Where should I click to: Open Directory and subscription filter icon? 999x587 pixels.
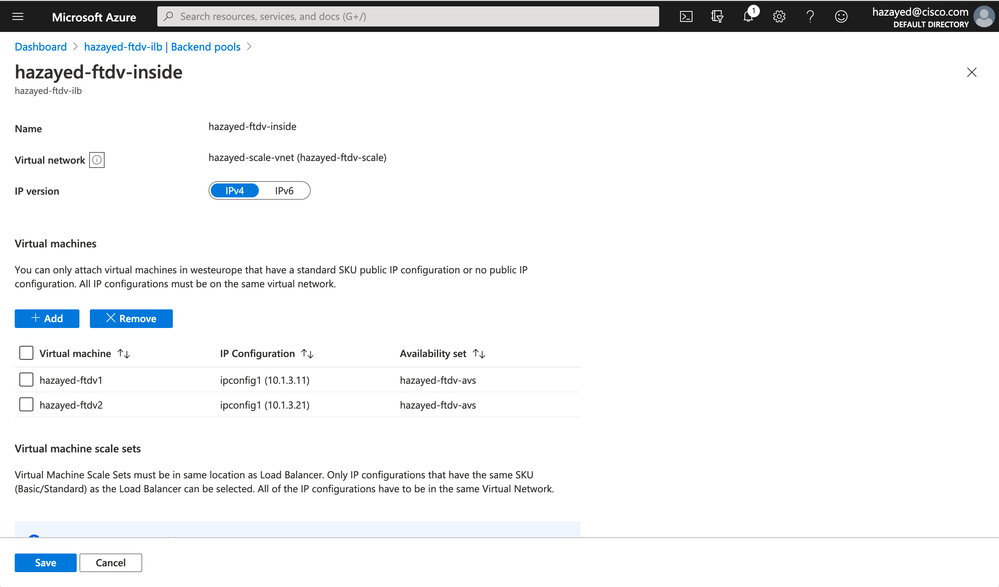(717, 17)
